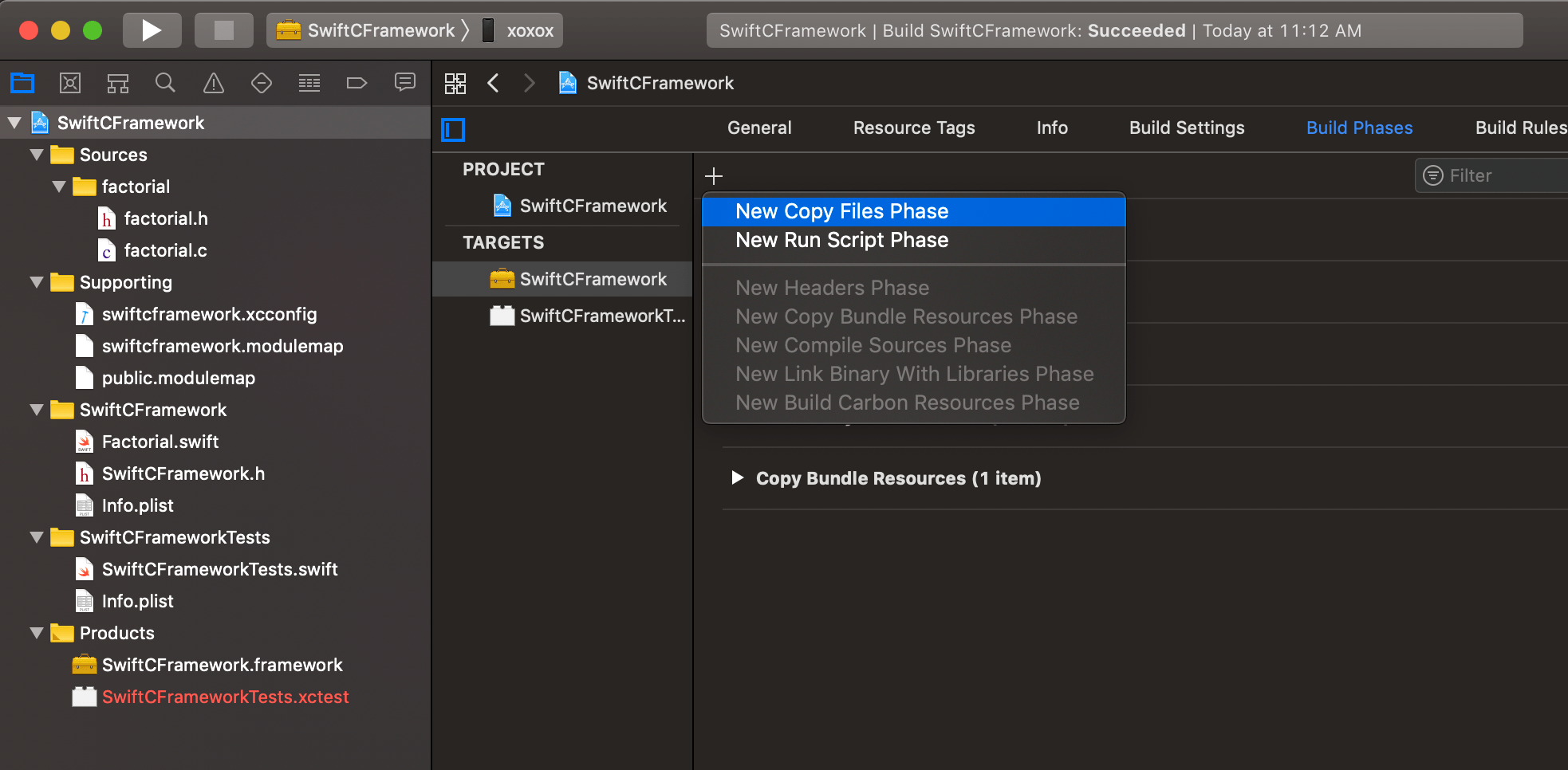Viewport: 1568px width, 770px height.
Task: Collapse the factorial folder
Action: tap(59, 187)
